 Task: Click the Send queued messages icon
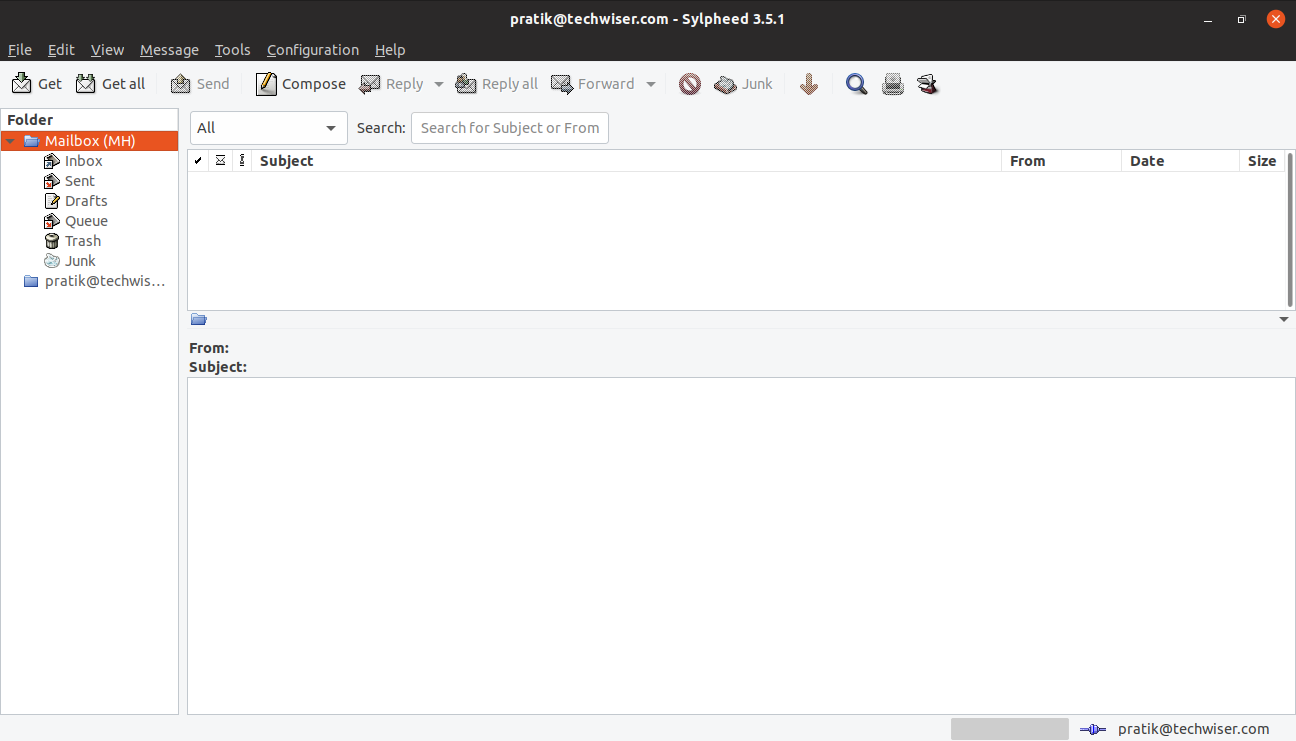pyautogui.click(x=181, y=84)
